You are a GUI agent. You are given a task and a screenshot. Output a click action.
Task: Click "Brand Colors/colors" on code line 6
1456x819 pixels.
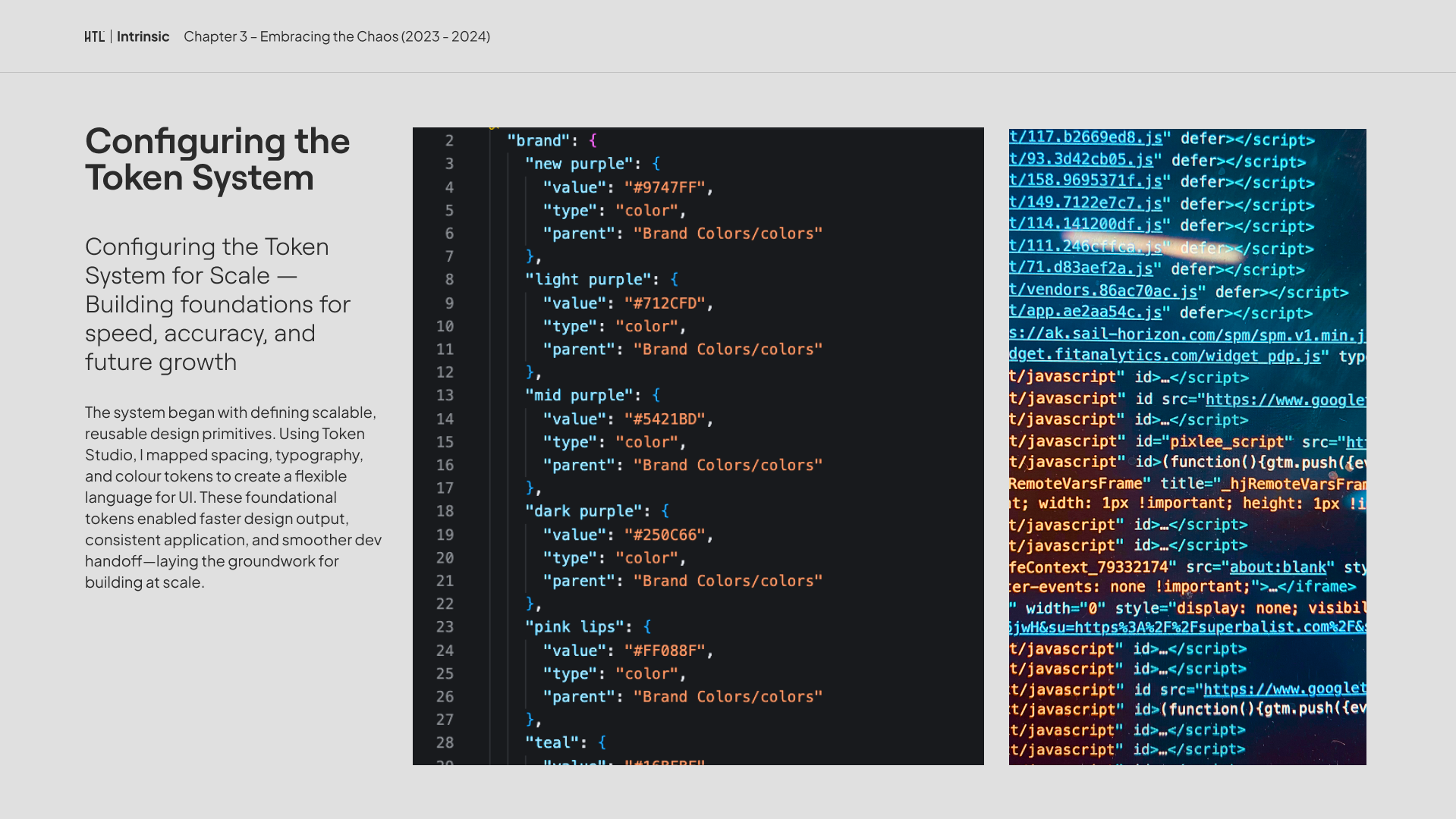728,234
